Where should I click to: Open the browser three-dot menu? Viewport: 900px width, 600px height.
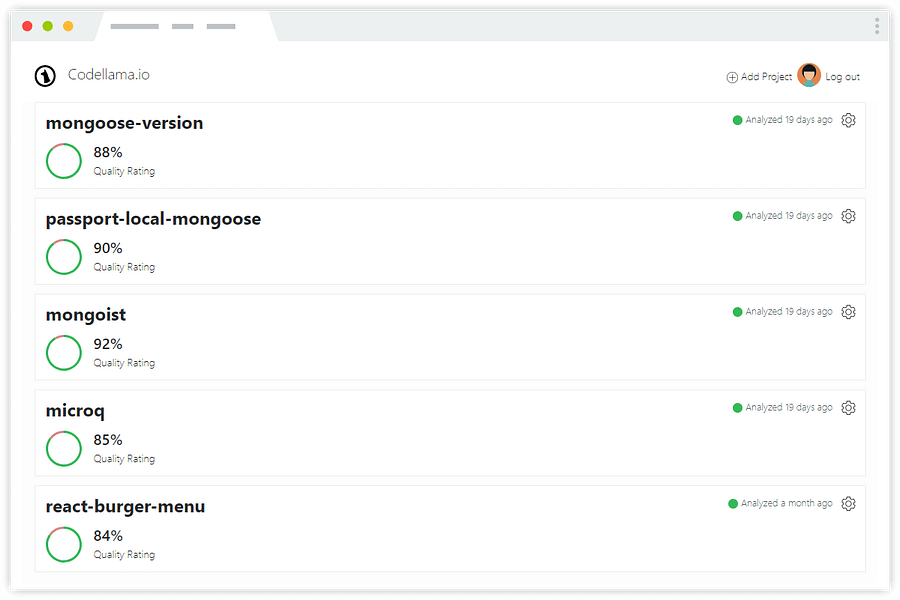[x=877, y=26]
